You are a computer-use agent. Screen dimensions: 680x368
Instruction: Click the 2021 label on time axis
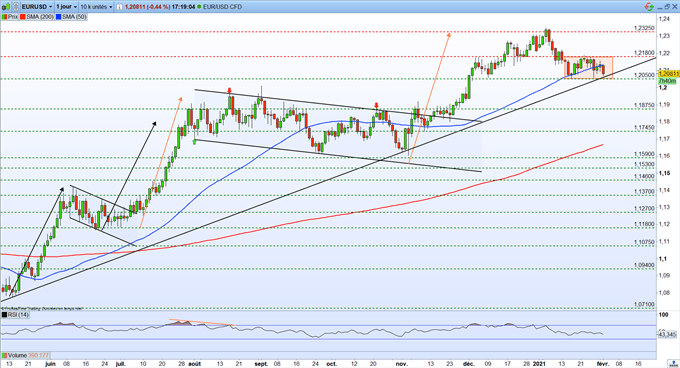click(539, 364)
